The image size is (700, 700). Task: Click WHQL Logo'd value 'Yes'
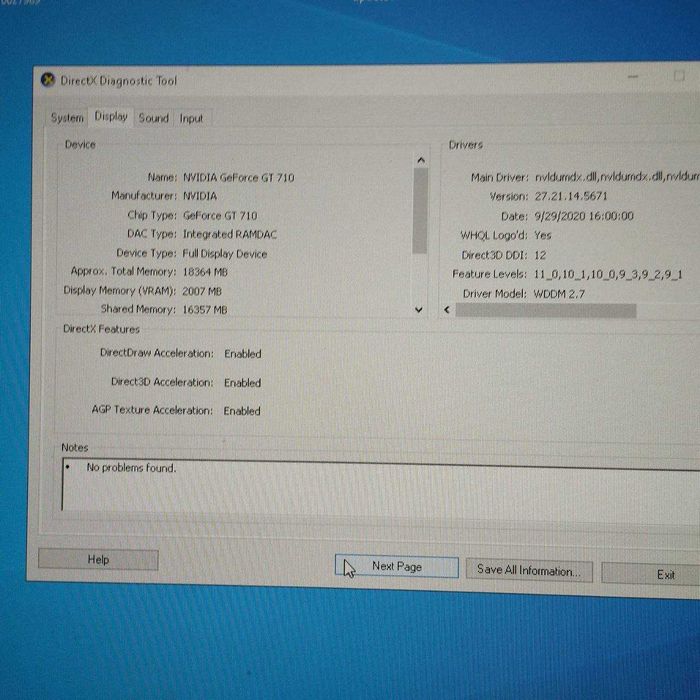[542, 235]
